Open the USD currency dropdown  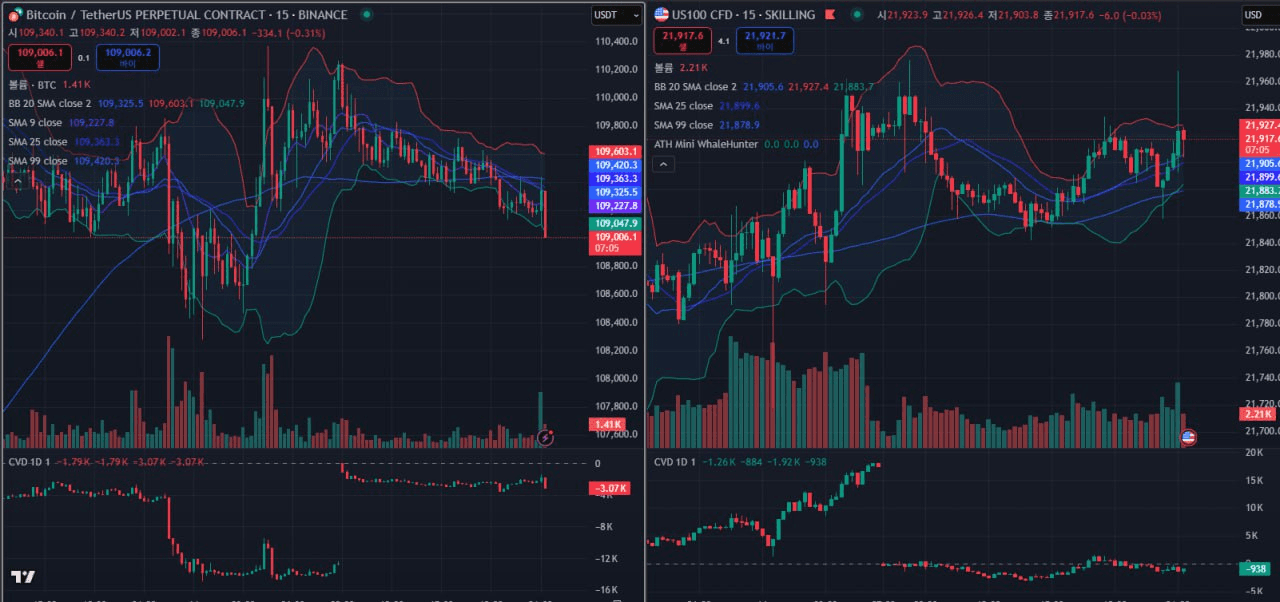[1258, 14]
